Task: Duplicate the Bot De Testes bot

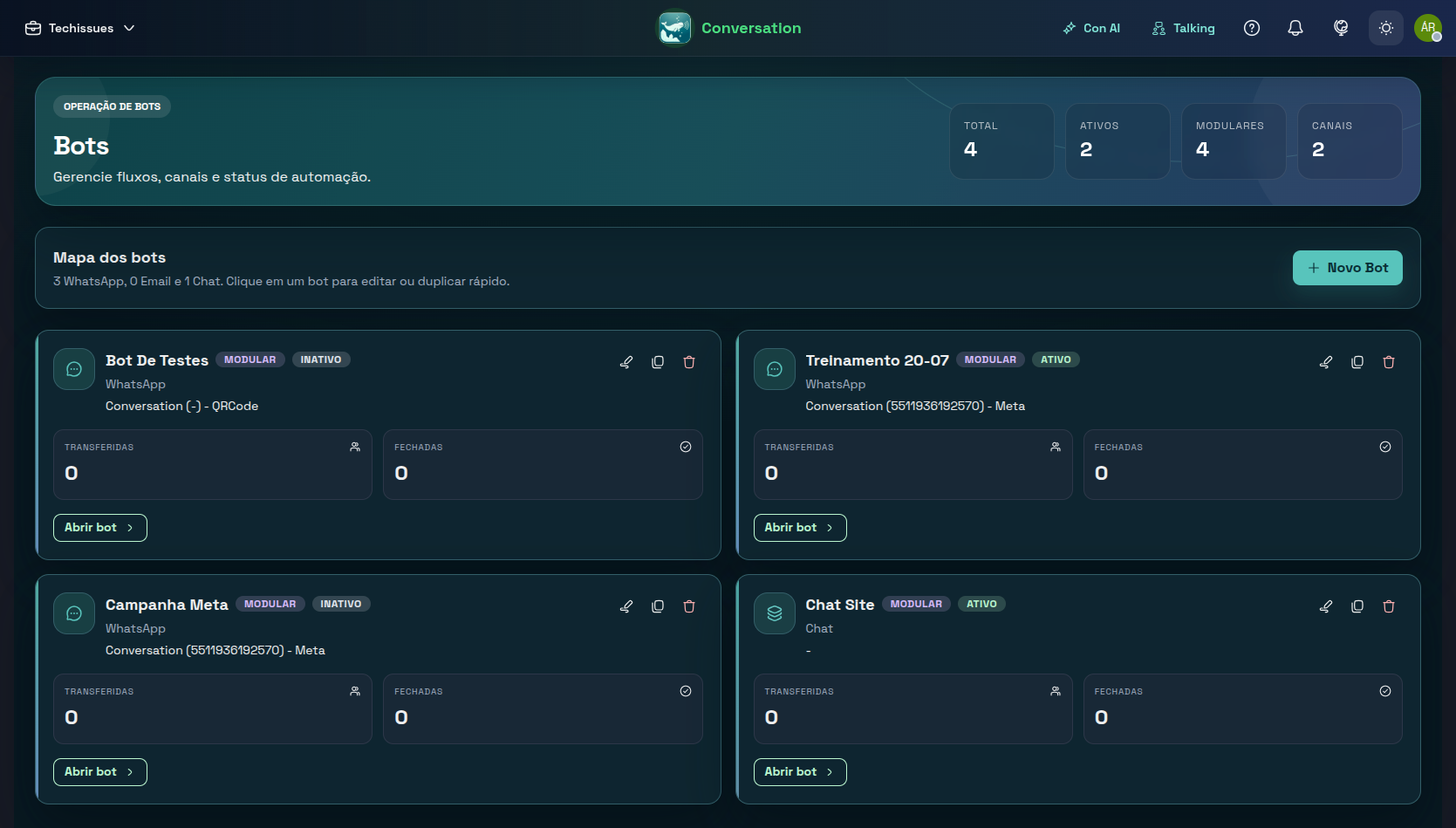Action: click(x=658, y=362)
